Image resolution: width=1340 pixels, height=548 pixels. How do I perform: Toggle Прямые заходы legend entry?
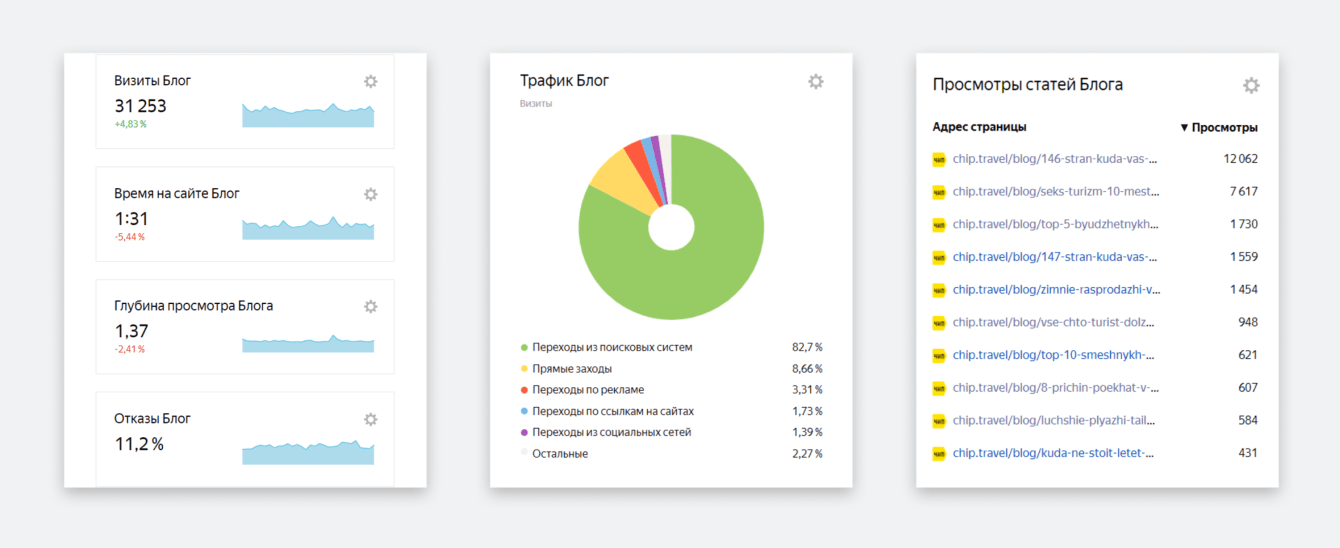click(572, 369)
